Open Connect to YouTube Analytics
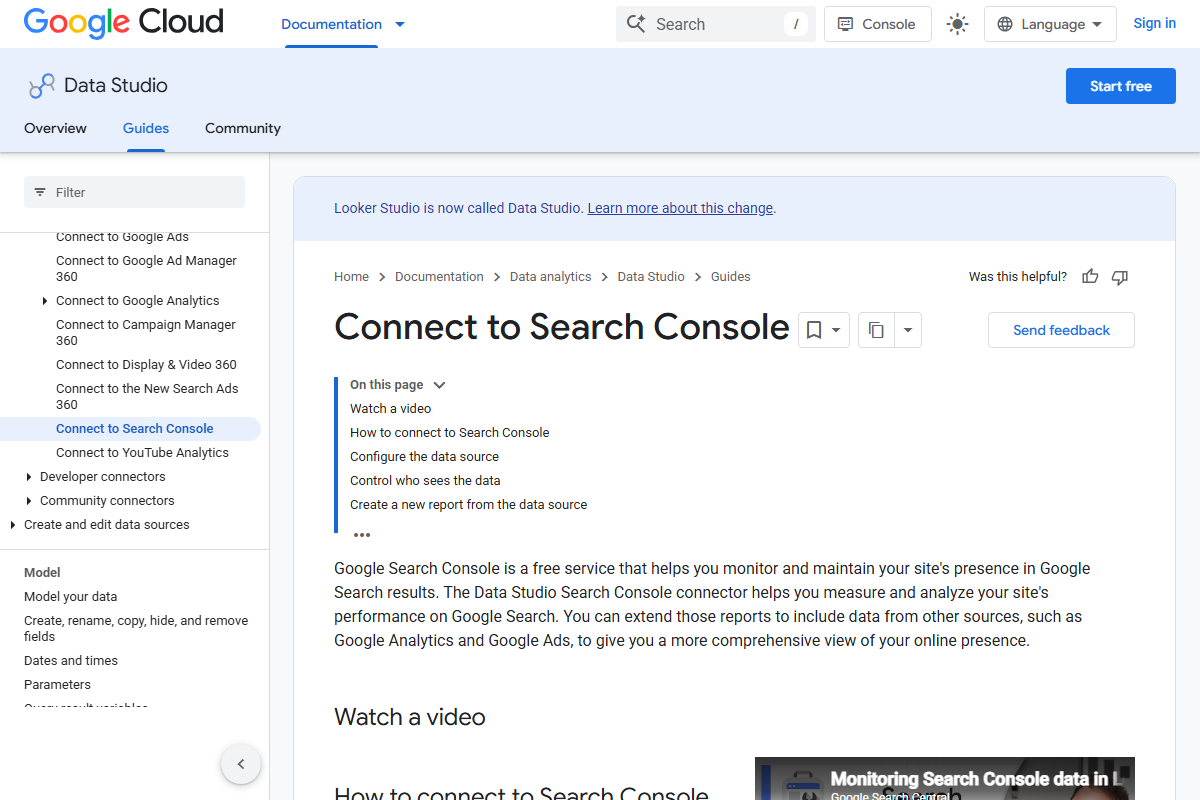The width and height of the screenshot is (1200, 800). (x=142, y=453)
